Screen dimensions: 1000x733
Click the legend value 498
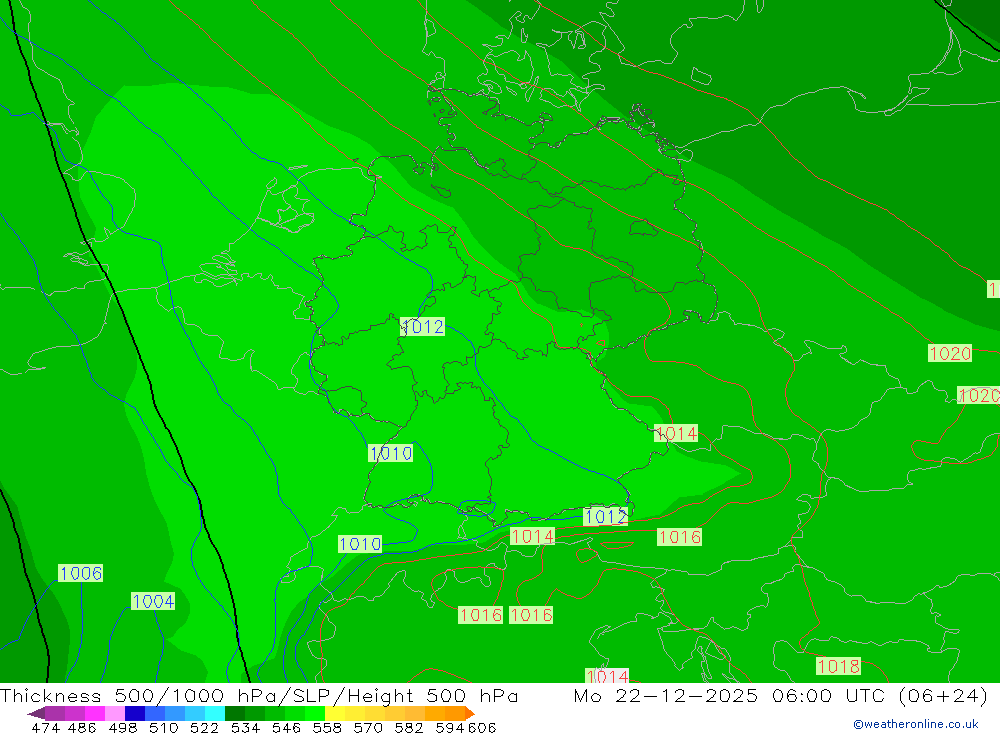click(123, 727)
